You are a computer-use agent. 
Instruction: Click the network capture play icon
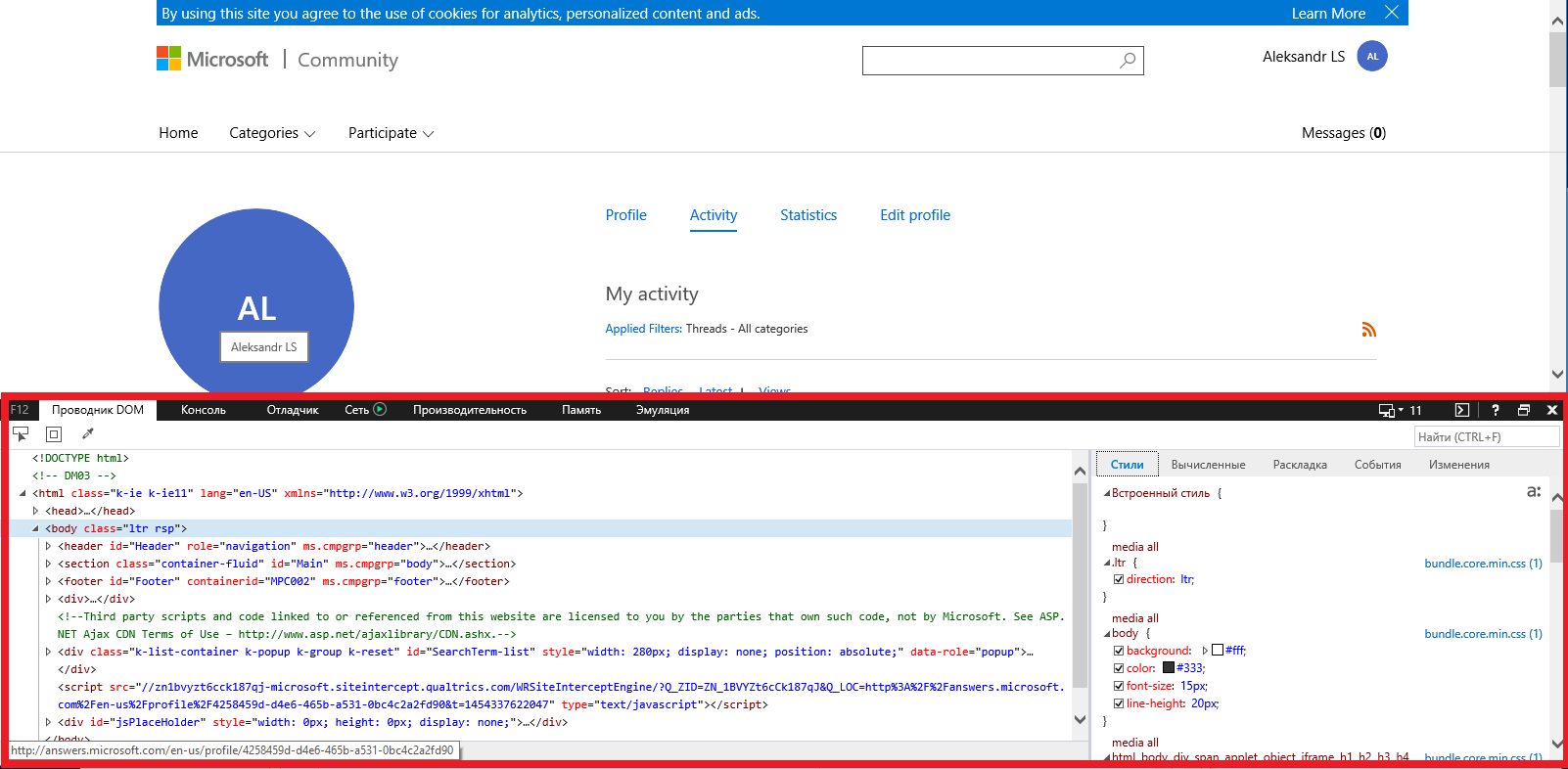[x=380, y=410]
